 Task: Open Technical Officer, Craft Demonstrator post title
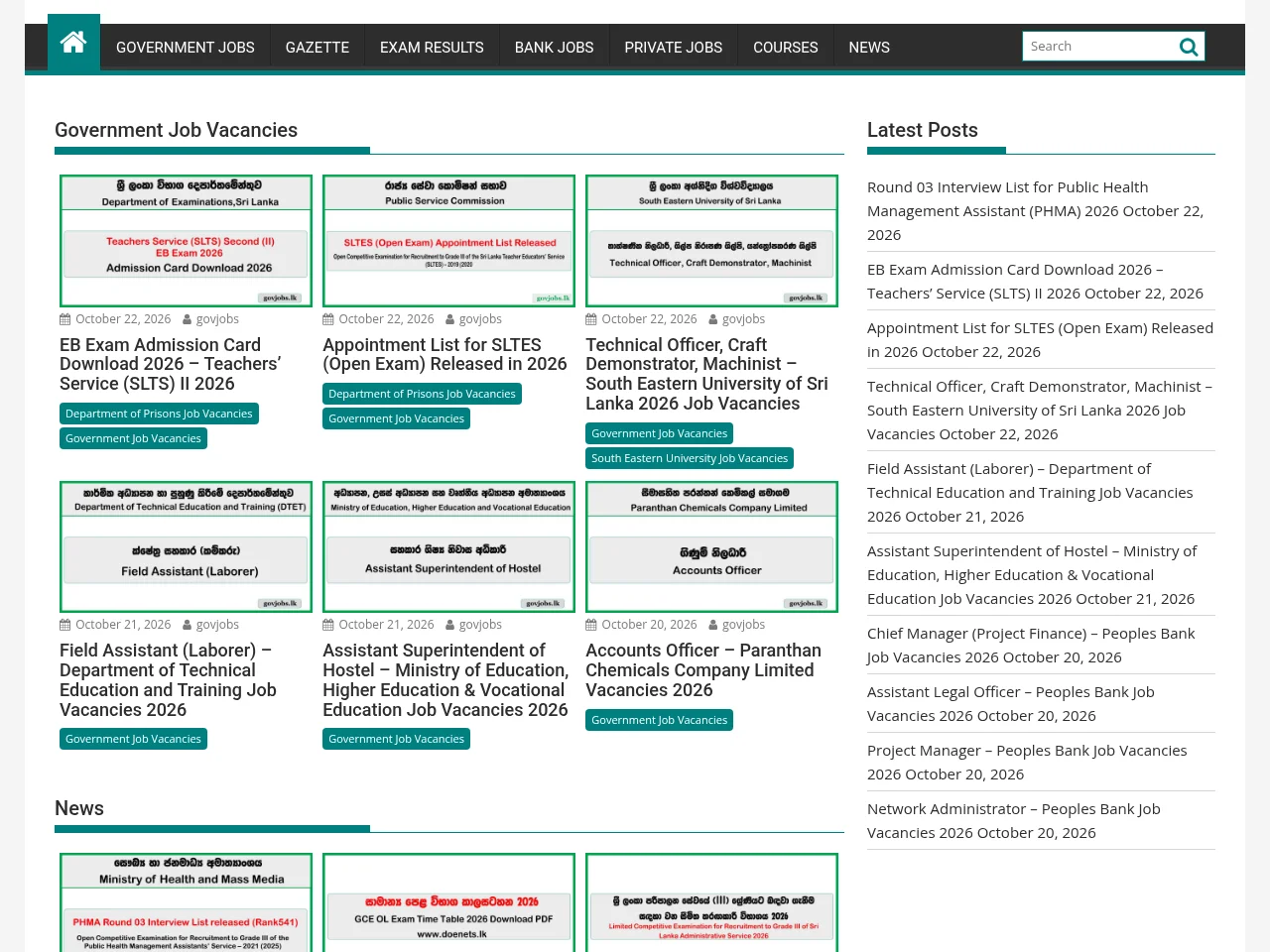[706, 374]
